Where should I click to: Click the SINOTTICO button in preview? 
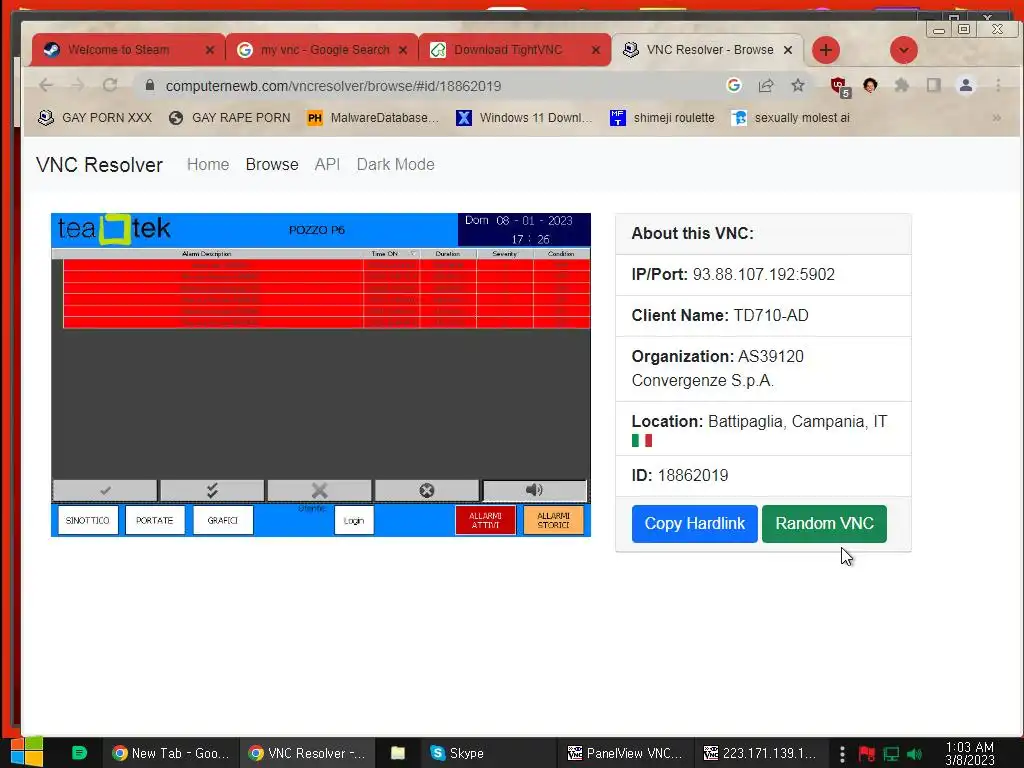[88, 520]
